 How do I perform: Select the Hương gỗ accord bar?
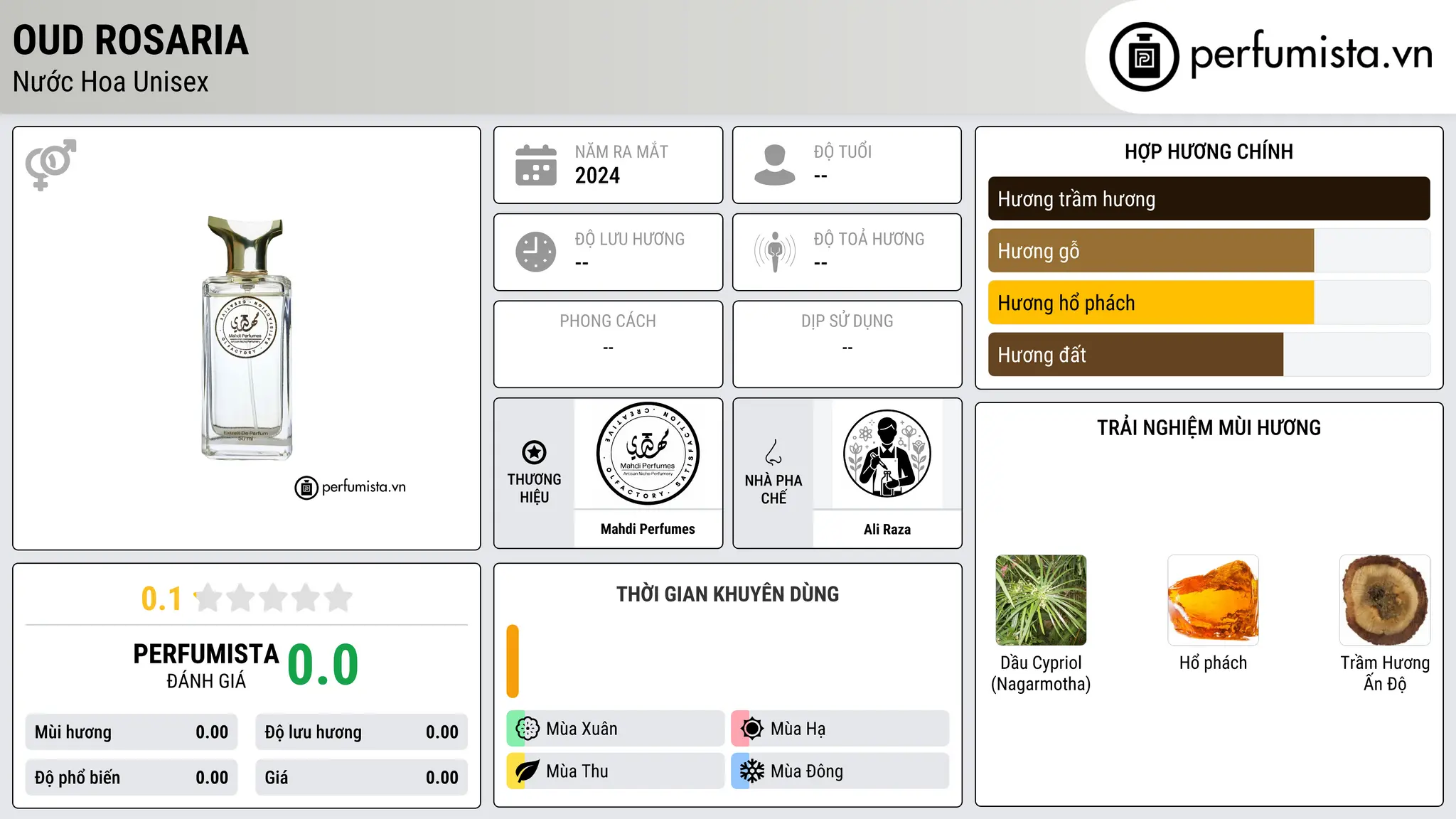coord(1209,250)
